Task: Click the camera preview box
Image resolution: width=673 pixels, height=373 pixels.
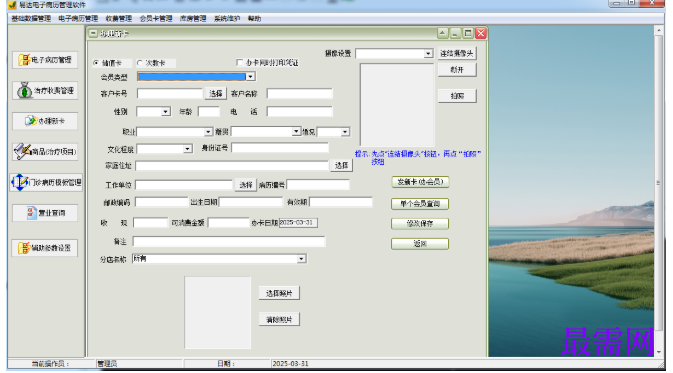Action: [x=397, y=105]
